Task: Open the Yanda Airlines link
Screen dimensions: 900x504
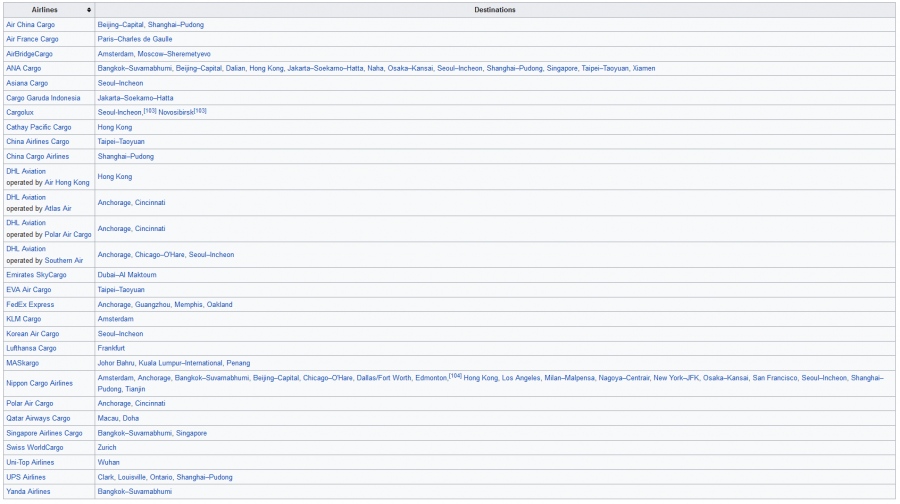Action: click(29, 492)
